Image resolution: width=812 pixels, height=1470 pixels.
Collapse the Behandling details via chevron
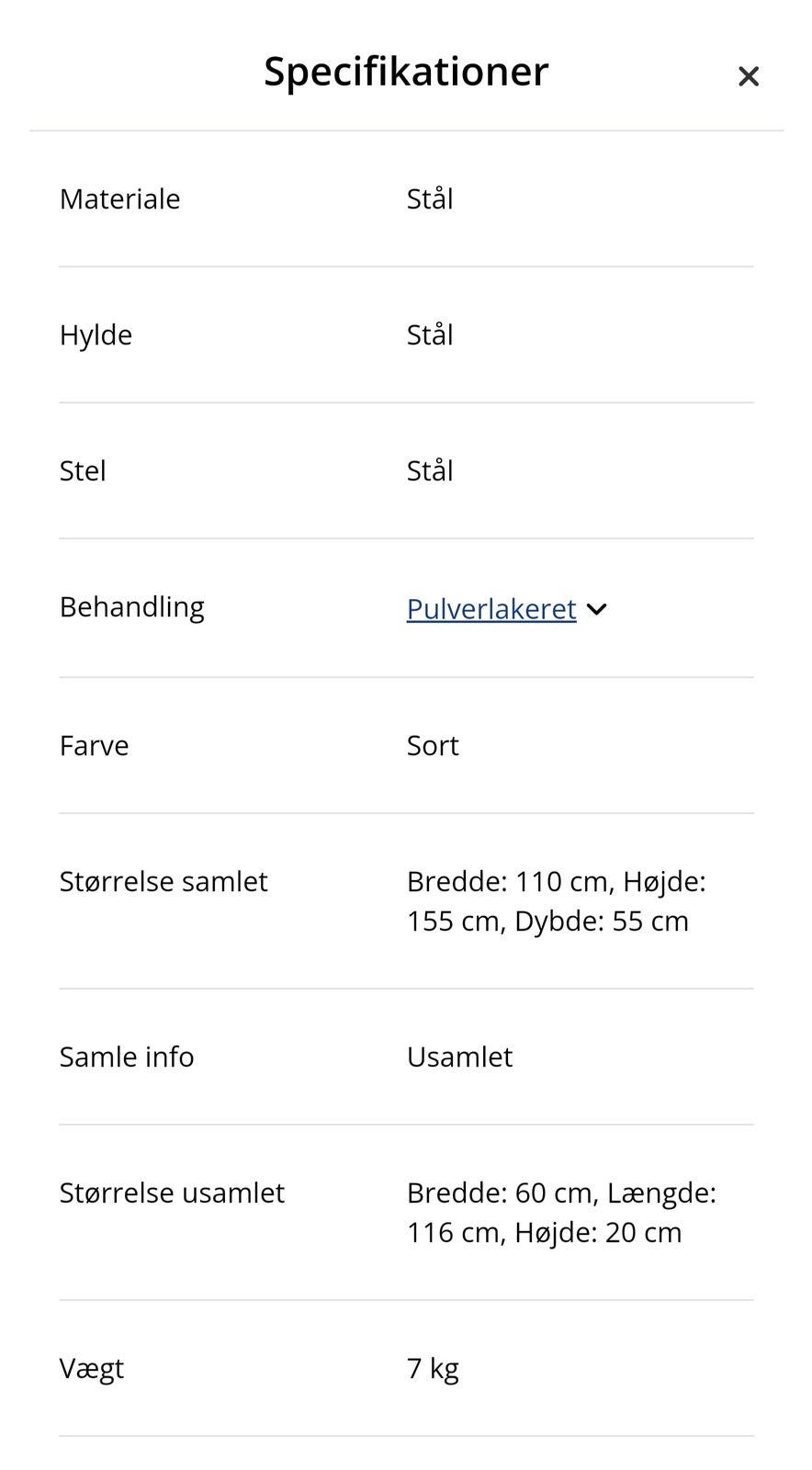596,609
